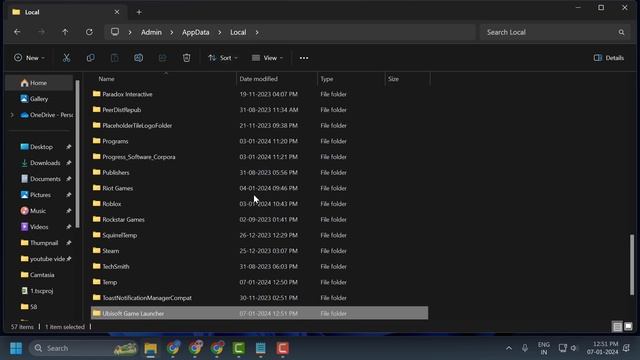Open File Explorer on the taskbar

(151, 348)
